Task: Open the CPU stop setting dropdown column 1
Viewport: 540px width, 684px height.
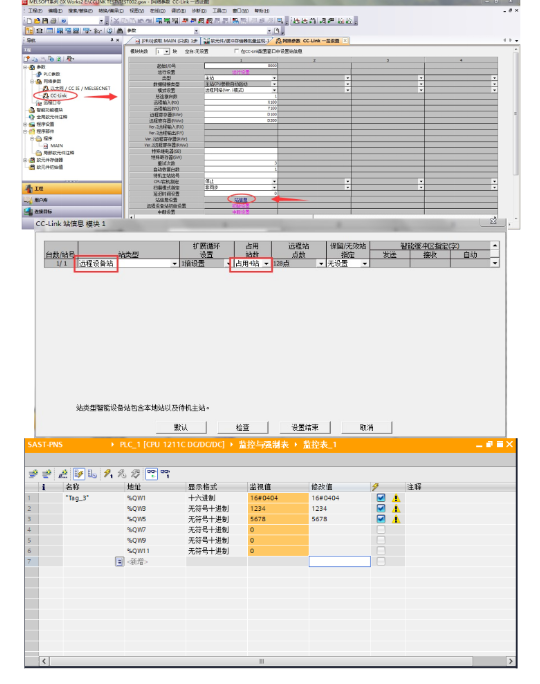Action: pos(274,181)
